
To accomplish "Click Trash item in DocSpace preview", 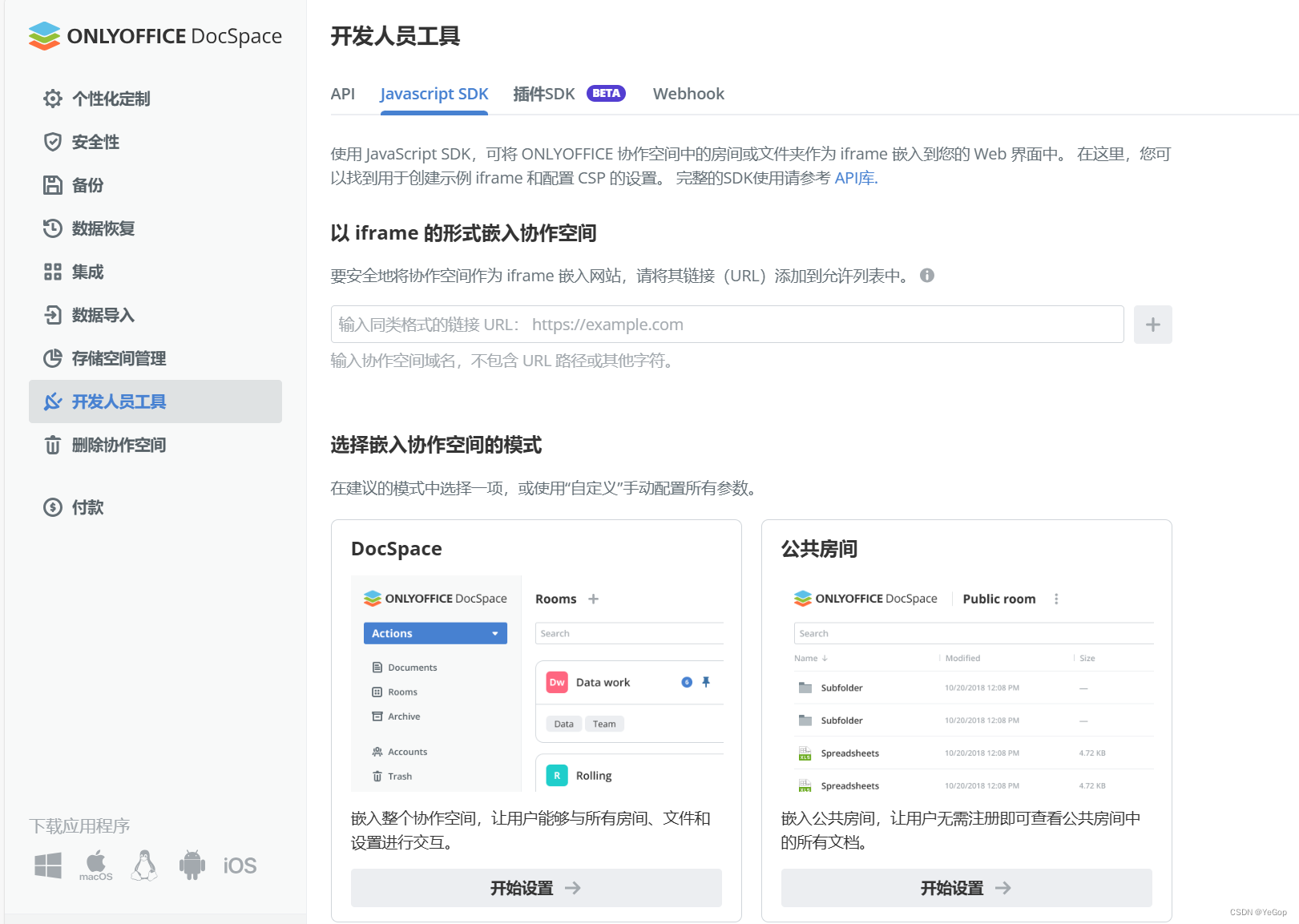I will 393,777.
